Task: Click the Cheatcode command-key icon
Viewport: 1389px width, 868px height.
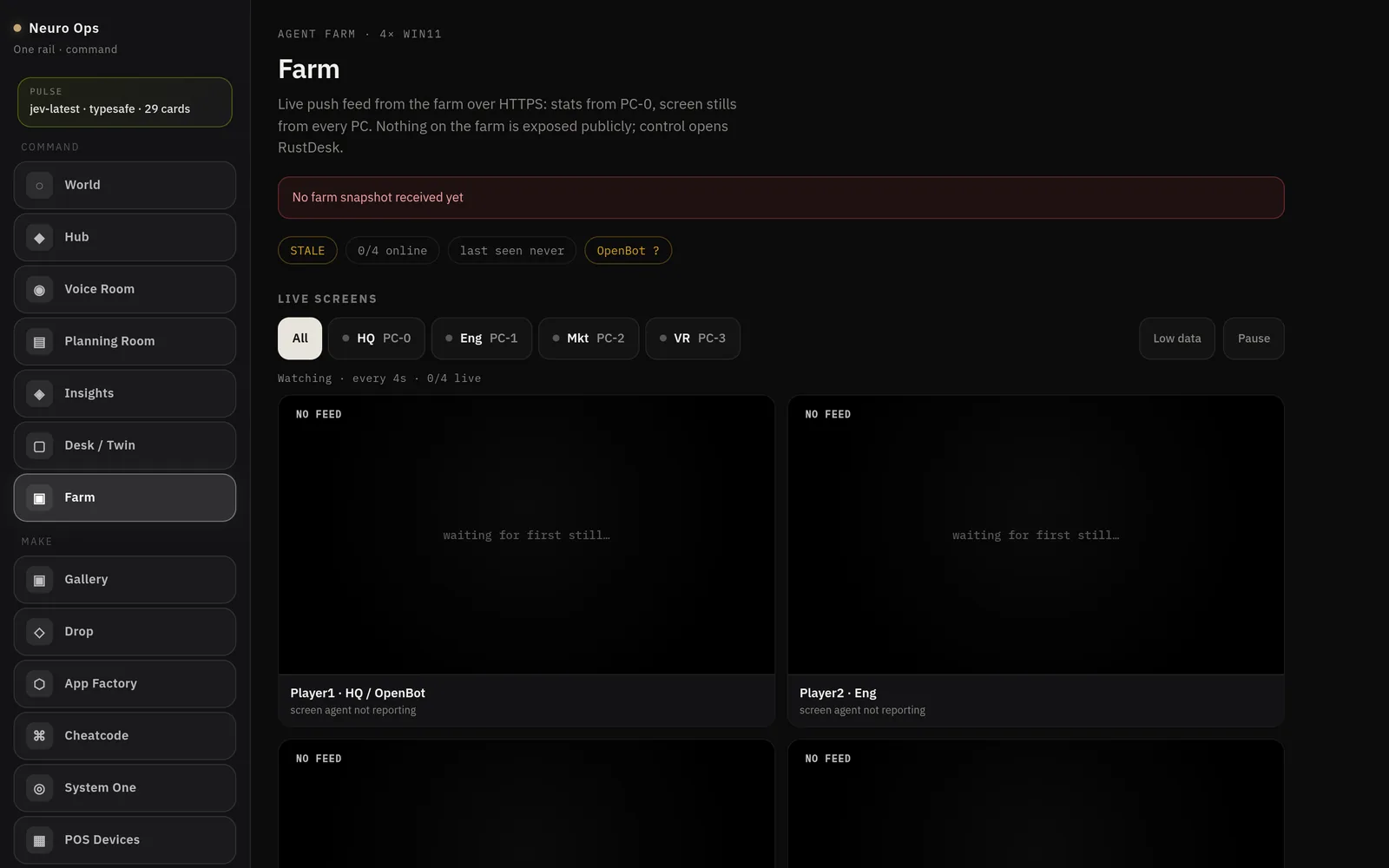Action: 39,735
